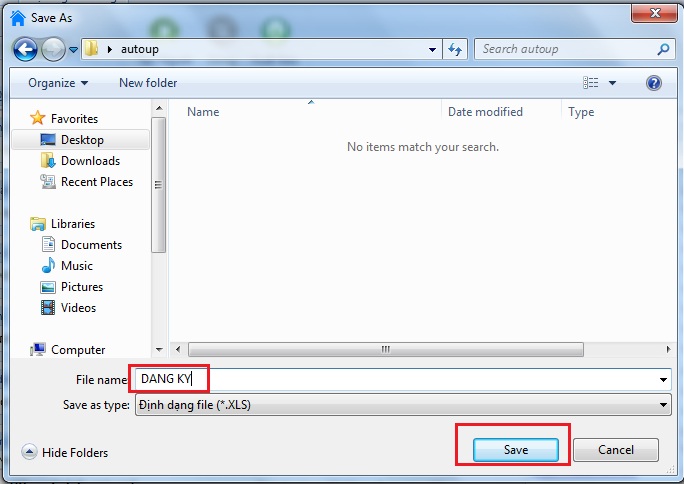
Task: Open the Downloads folder in sidebar
Action: coord(90,161)
